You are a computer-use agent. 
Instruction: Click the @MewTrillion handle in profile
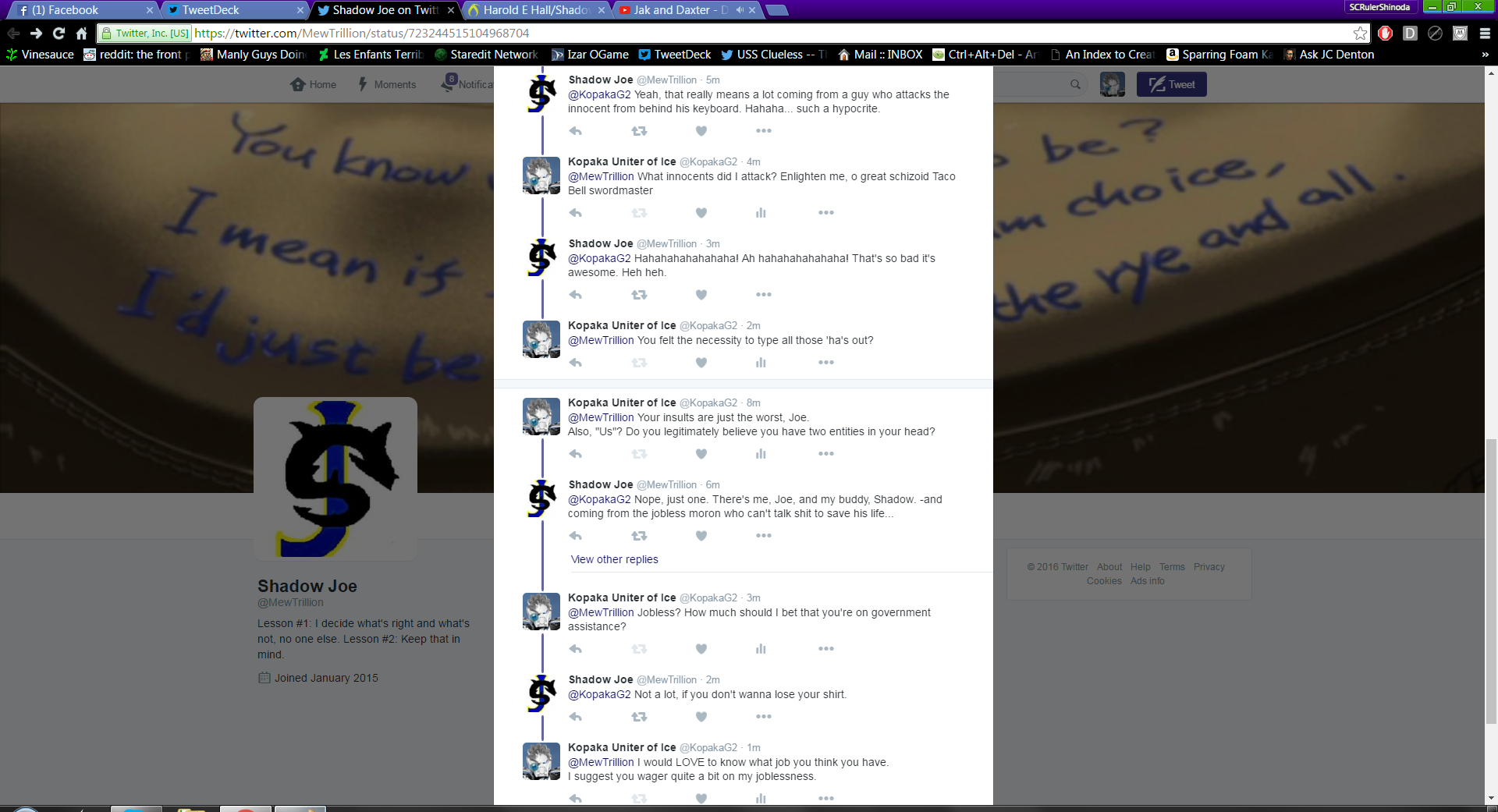(290, 602)
